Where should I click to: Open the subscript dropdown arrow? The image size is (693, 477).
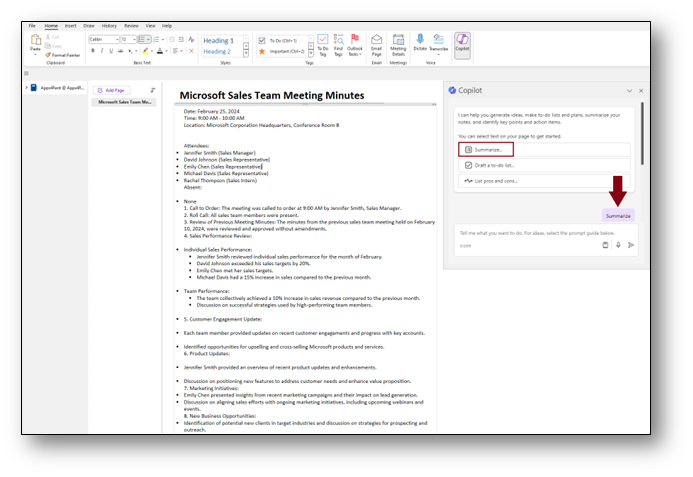(x=136, y=51)
